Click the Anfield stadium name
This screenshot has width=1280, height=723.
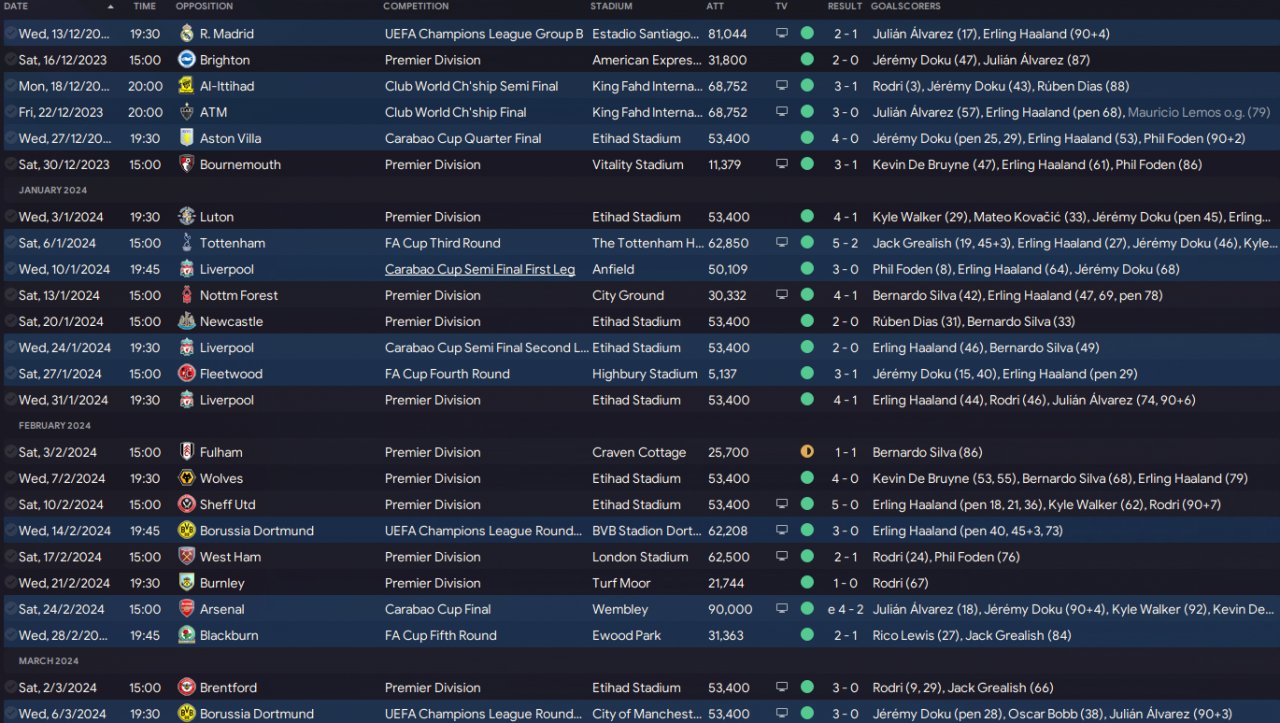tap(613, 269)
